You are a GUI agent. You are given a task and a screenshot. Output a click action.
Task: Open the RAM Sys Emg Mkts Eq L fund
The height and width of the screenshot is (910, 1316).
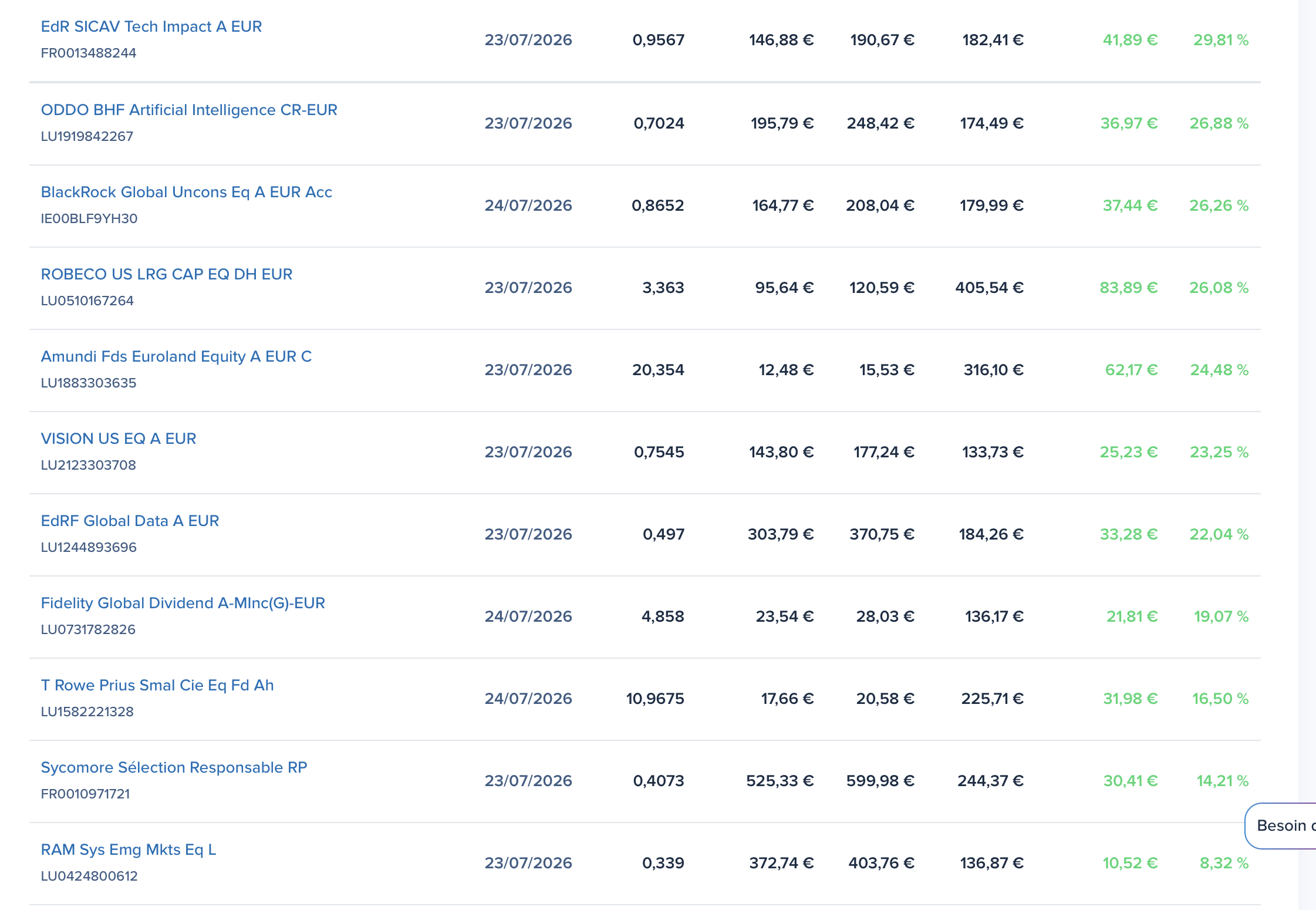[129, 850]
